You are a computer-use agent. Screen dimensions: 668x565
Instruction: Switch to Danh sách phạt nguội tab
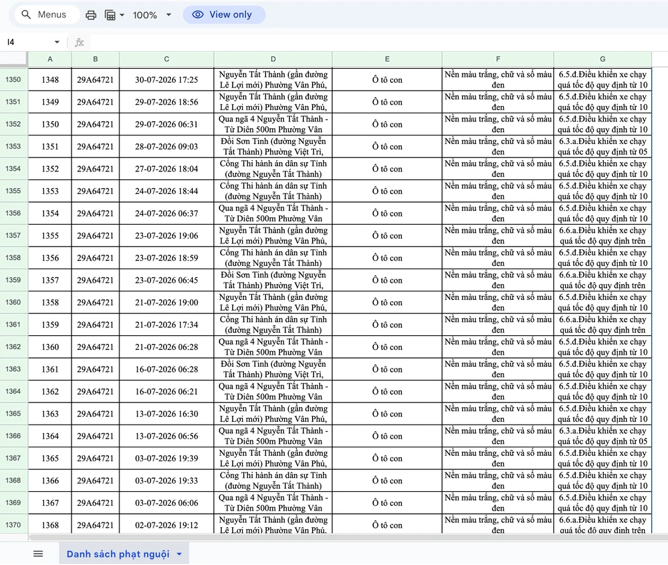[x=118, y=554]
